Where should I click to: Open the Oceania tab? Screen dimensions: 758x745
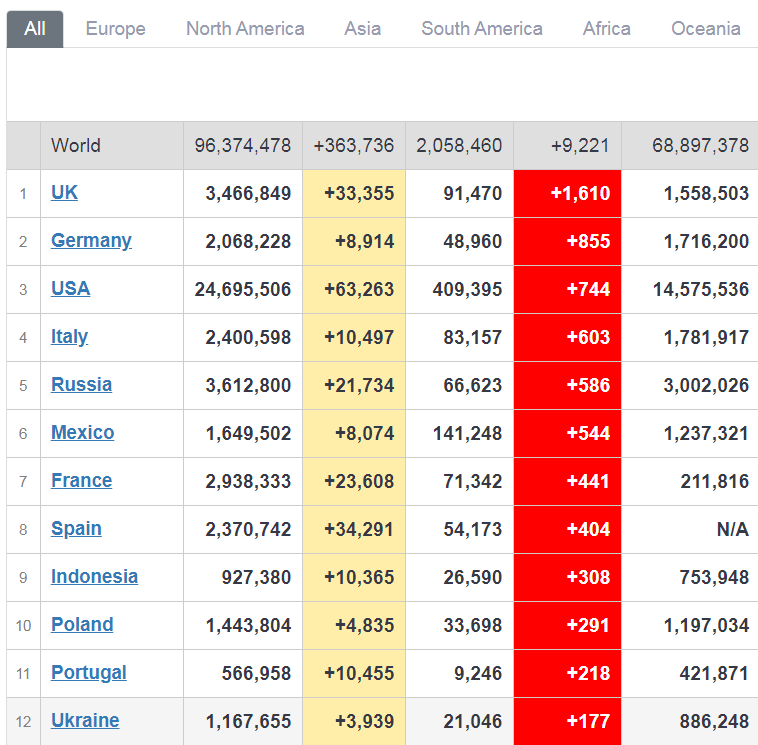[x=705, y=29]
